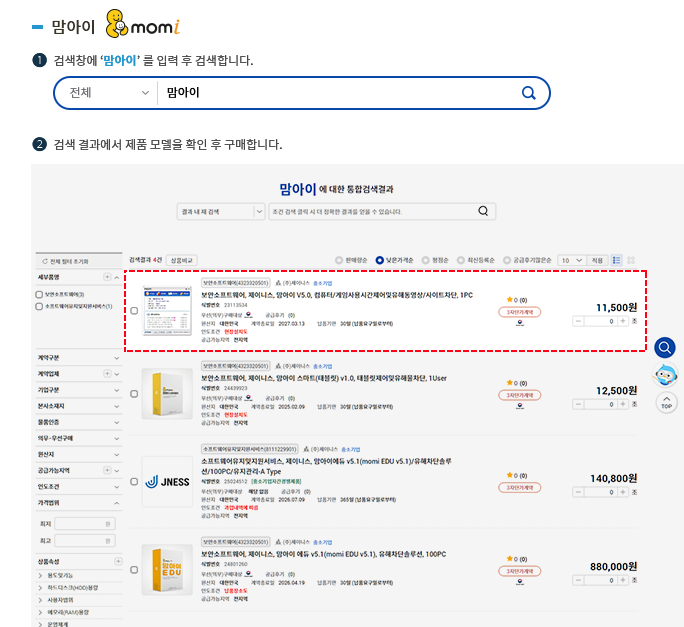Collapse the 세부품명 filter section
This screenshot has width=684, height=627.
click(117, 278)
